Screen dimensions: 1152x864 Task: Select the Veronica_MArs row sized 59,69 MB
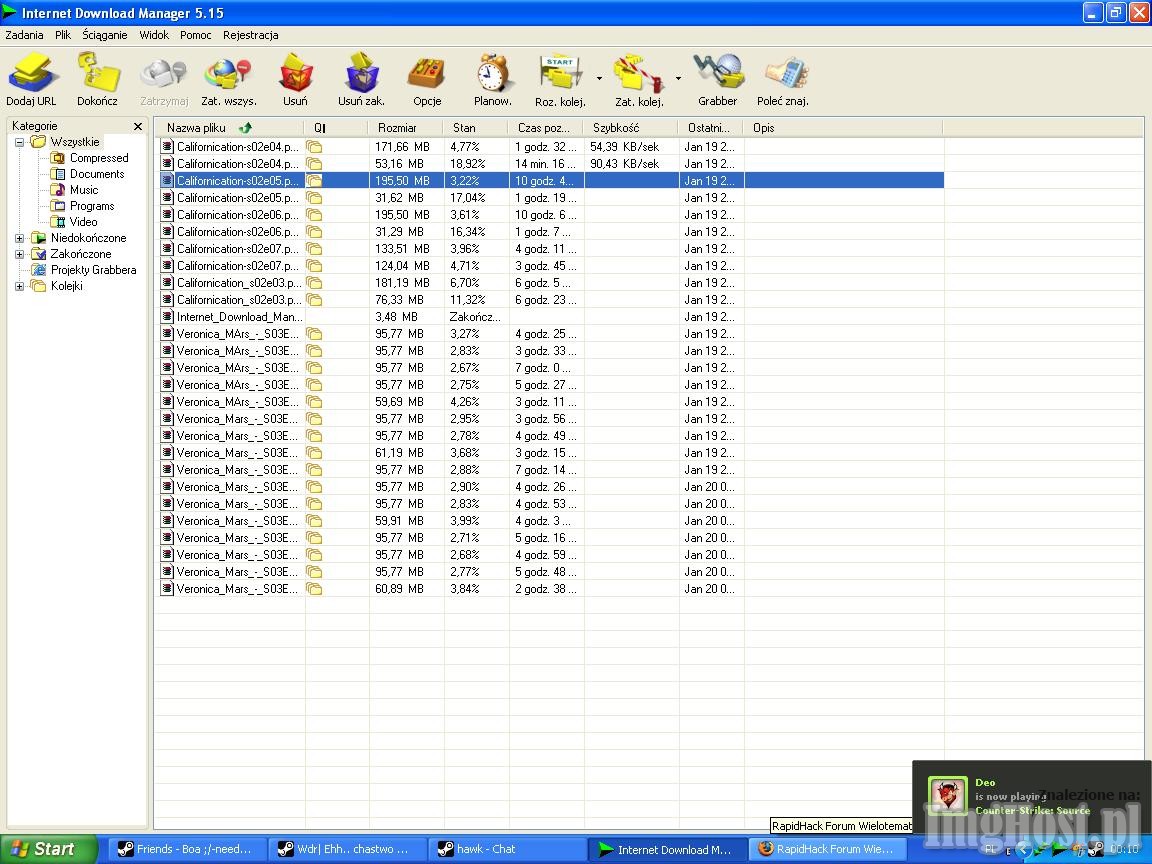550,402
